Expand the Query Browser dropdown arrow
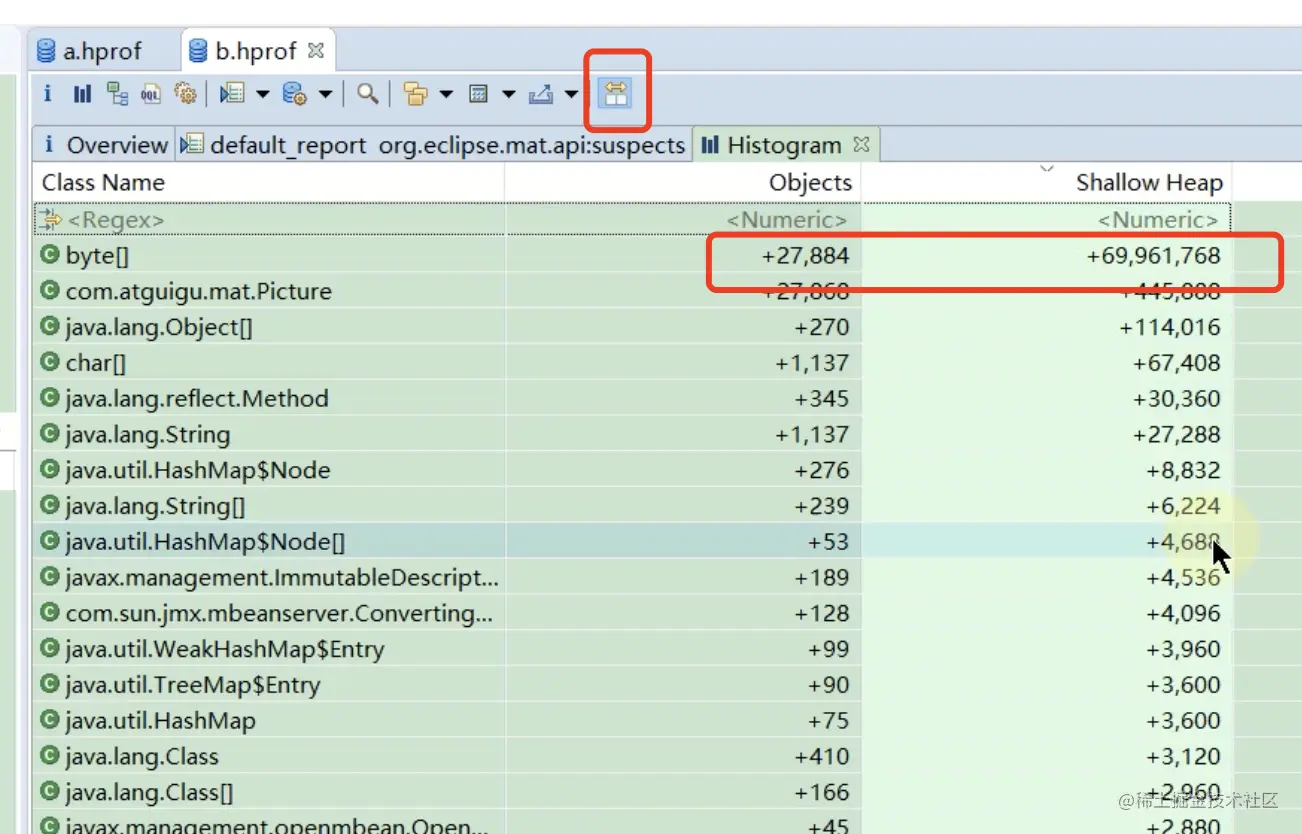Image resolution: width=1302 pixels, height=834 pixels. 325,94
